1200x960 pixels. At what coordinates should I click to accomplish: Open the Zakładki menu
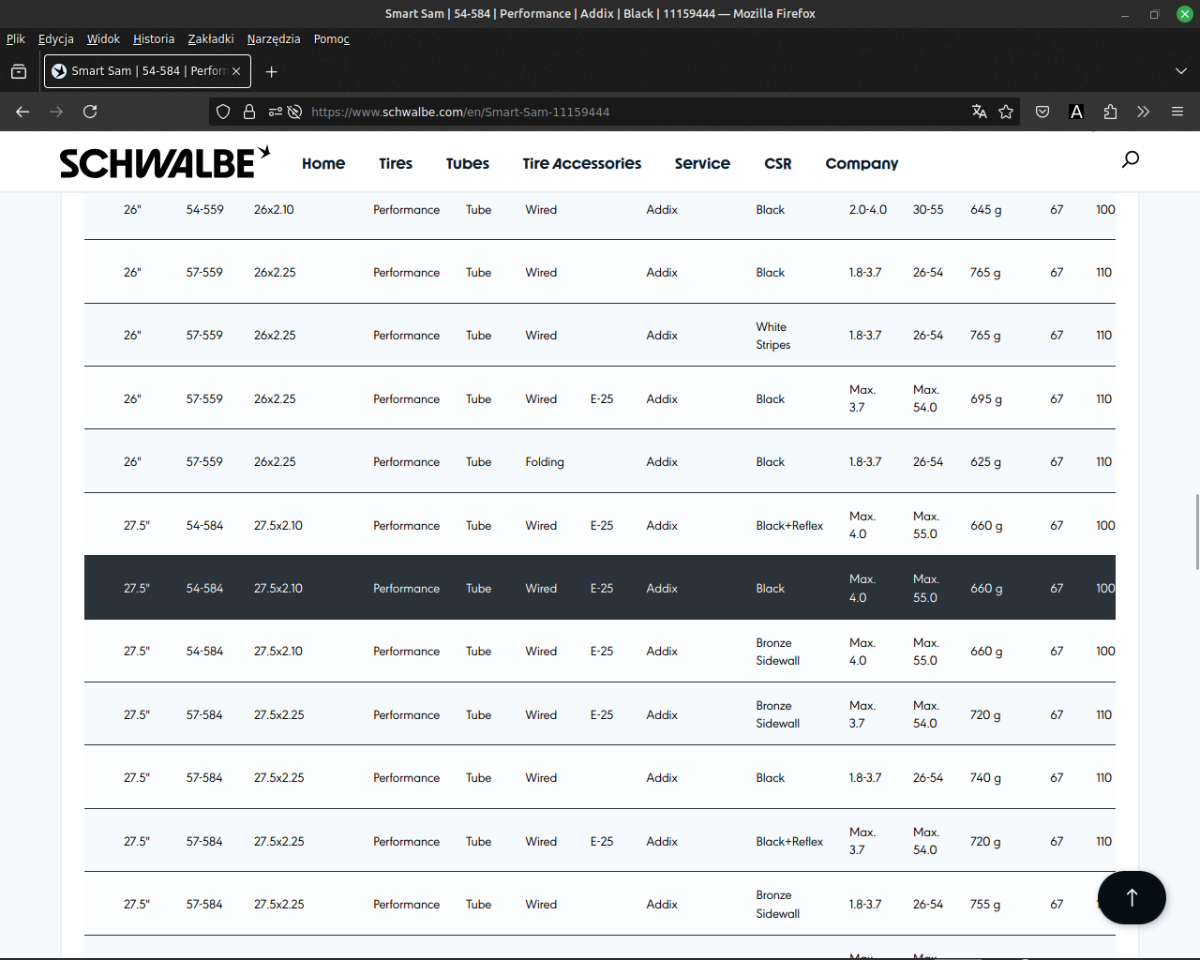(x=210, y=39)
